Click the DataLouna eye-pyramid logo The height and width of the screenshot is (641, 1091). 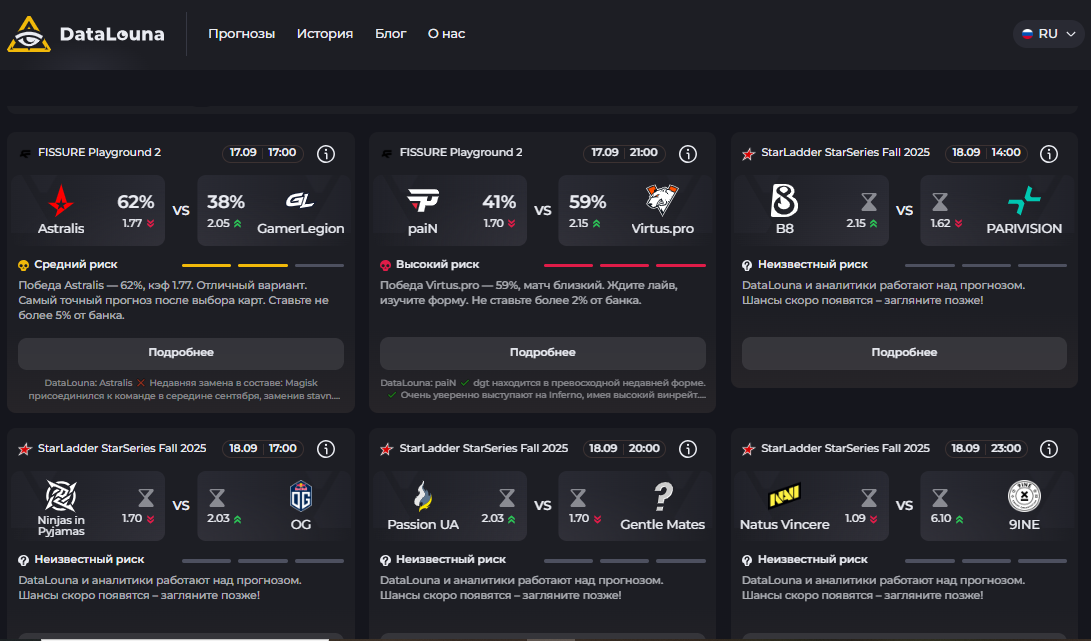(29, 34)
